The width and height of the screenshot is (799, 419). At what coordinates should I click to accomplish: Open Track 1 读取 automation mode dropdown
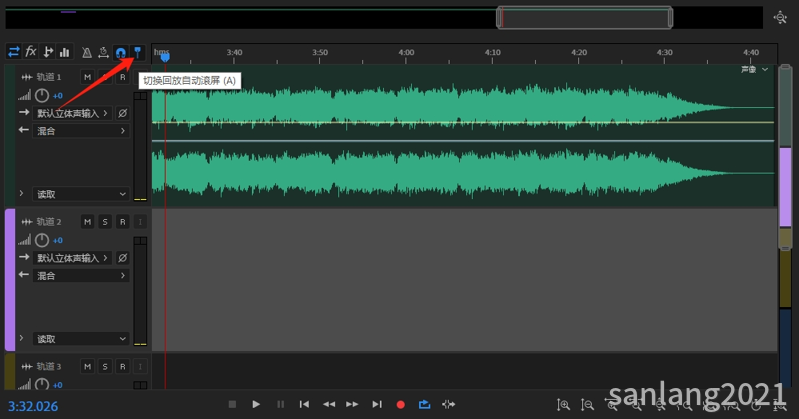(x=82, y=194)
